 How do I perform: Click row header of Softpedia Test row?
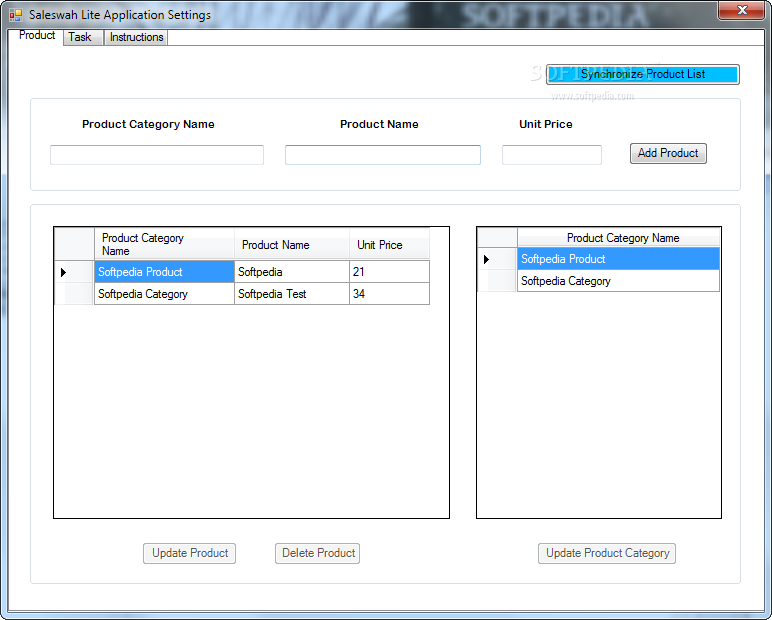[x=74, y=294]
